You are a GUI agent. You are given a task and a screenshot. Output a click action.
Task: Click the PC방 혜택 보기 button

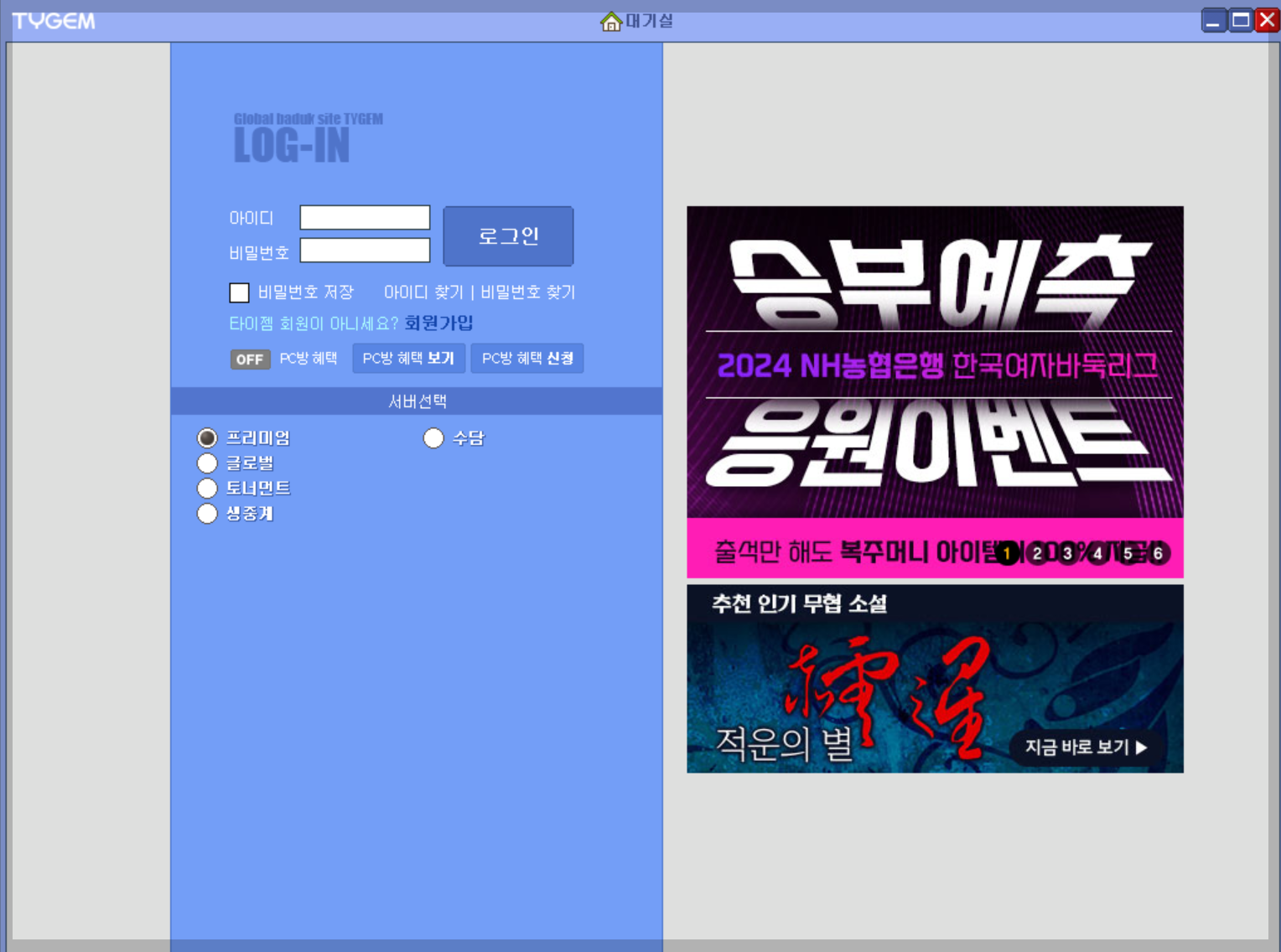tap(408, 359)
